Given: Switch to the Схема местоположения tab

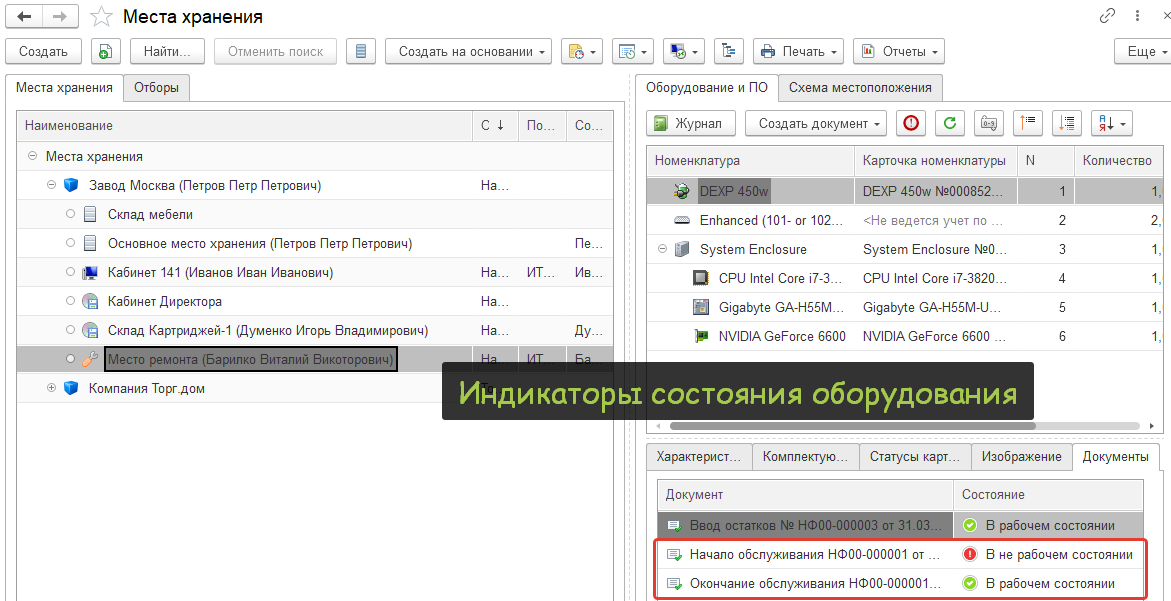Looking at the screenshot, I should [860, 88].
